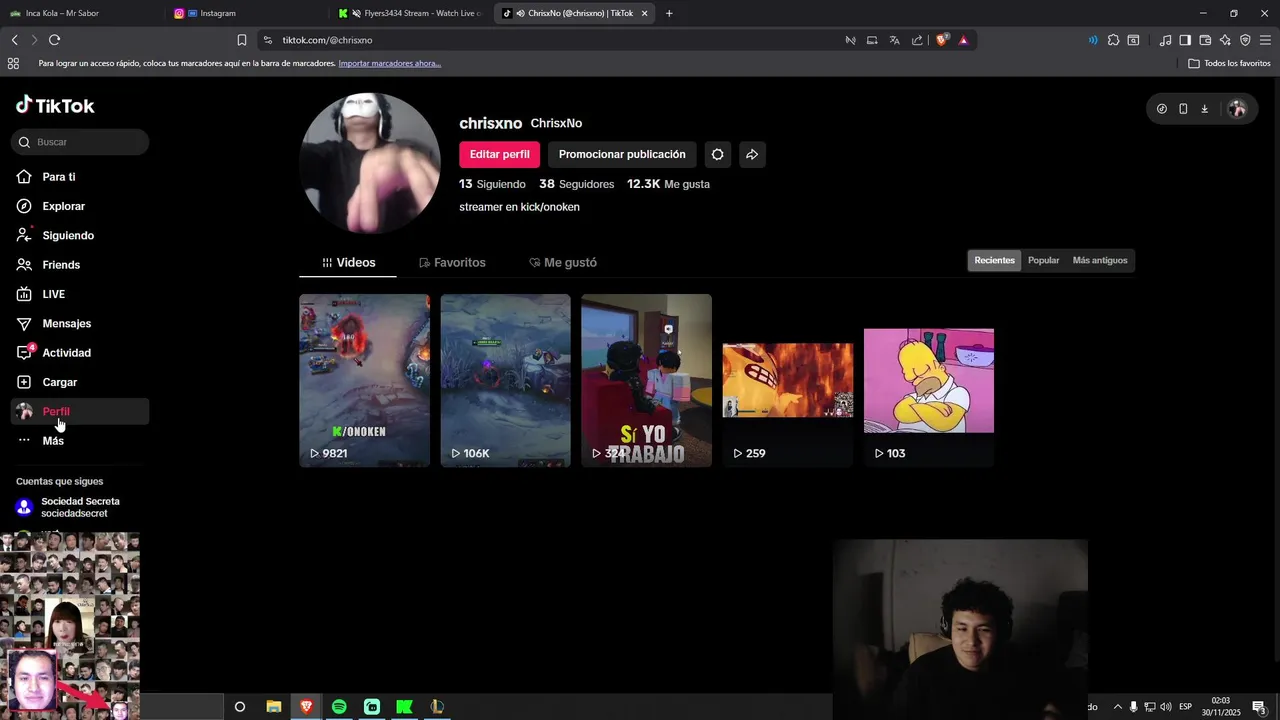Switch to Inca Kola – Mr Sabor tab

pos(82,13)
